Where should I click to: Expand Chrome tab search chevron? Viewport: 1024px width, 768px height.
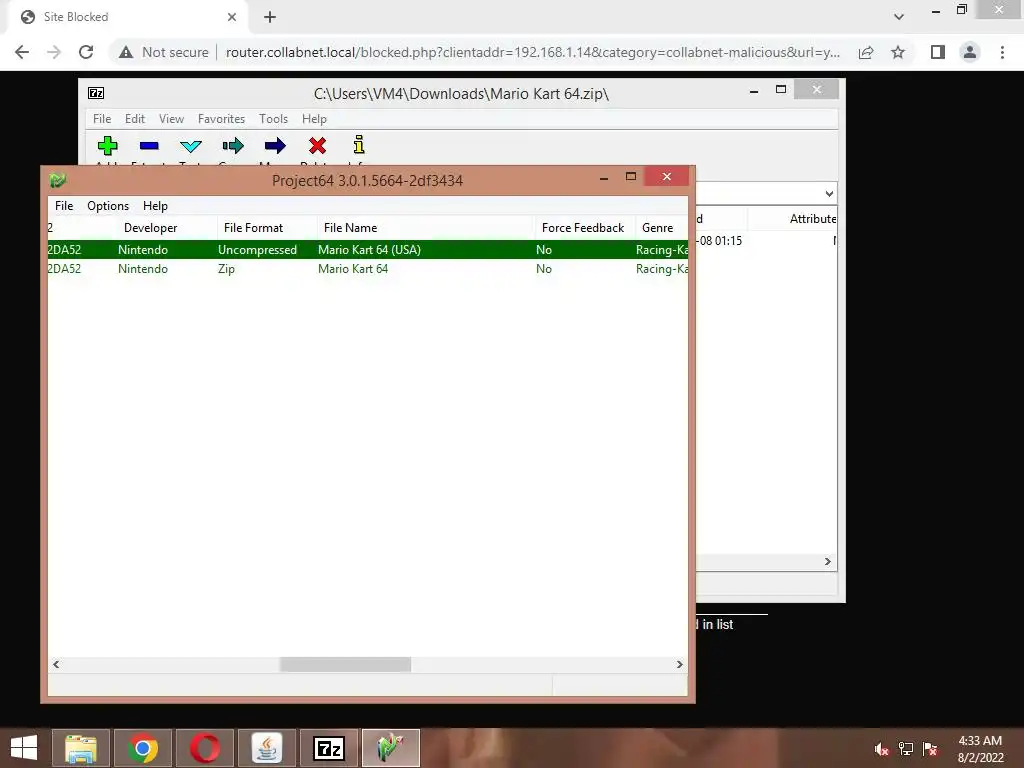point(899,17)
